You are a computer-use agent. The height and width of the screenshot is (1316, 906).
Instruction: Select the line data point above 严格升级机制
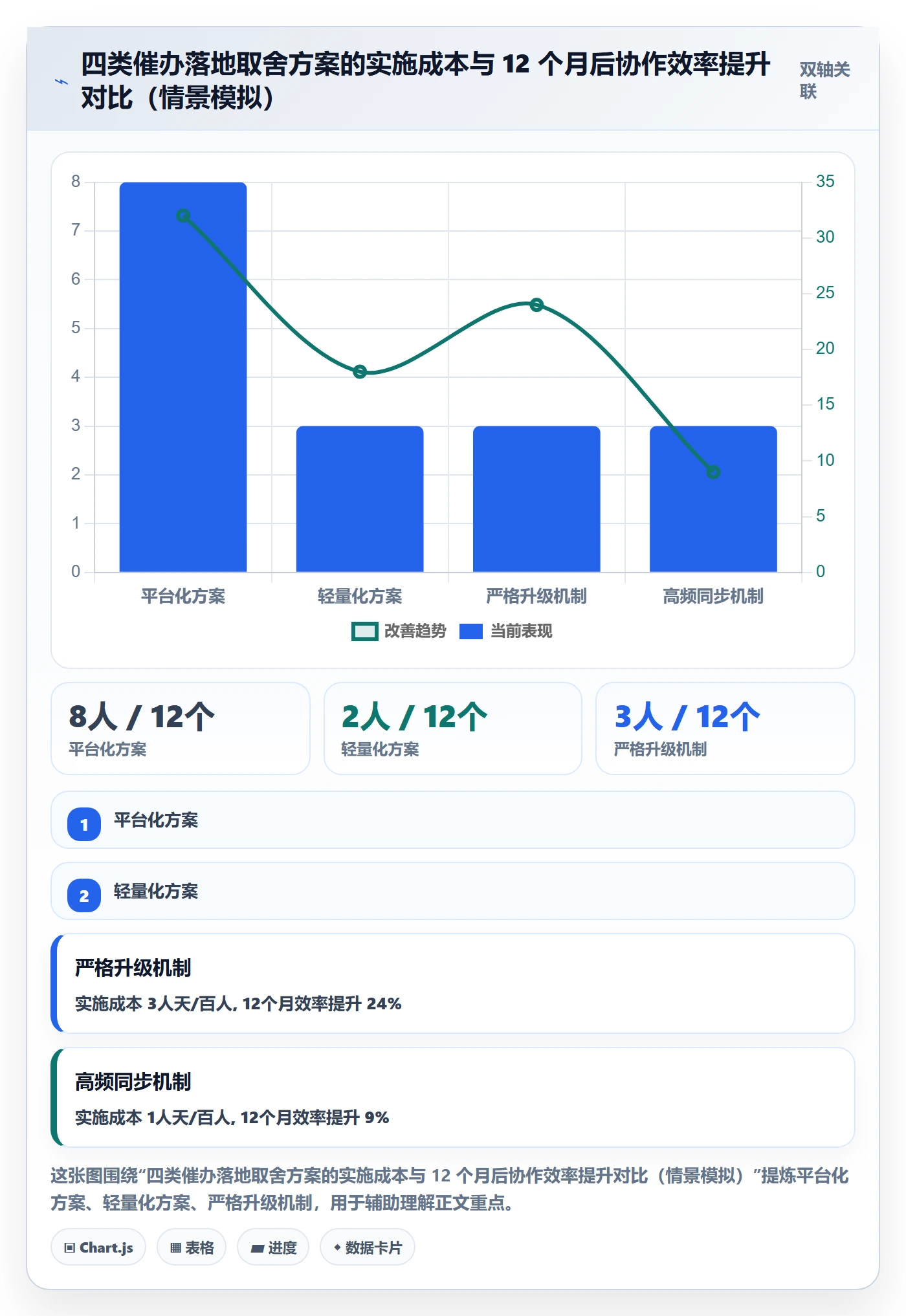[536, 305]
